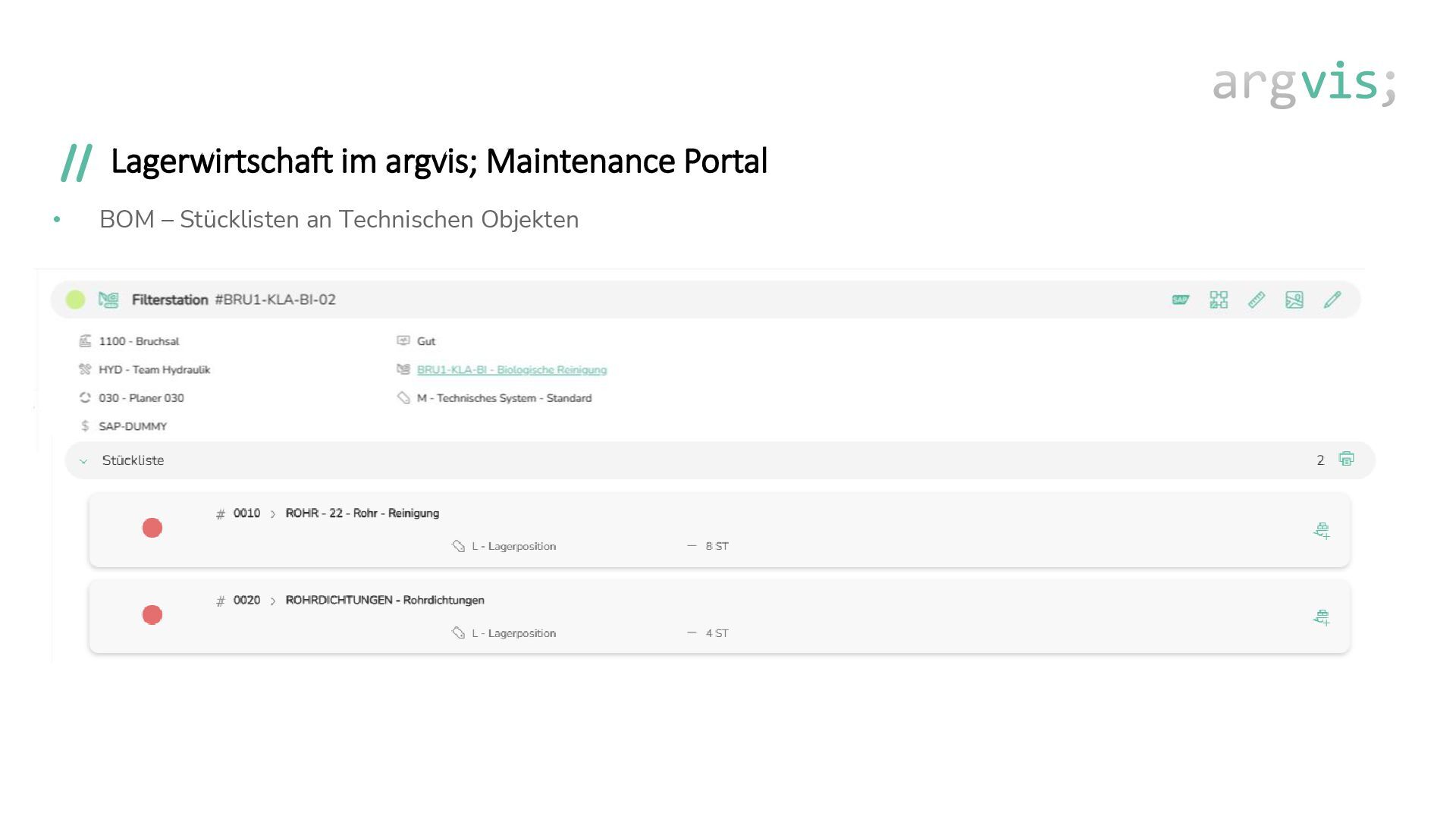The height and width of the screenshot is (819, 1456).
Task: Click the Filterstation object type icon
Action: pos(108,300)
